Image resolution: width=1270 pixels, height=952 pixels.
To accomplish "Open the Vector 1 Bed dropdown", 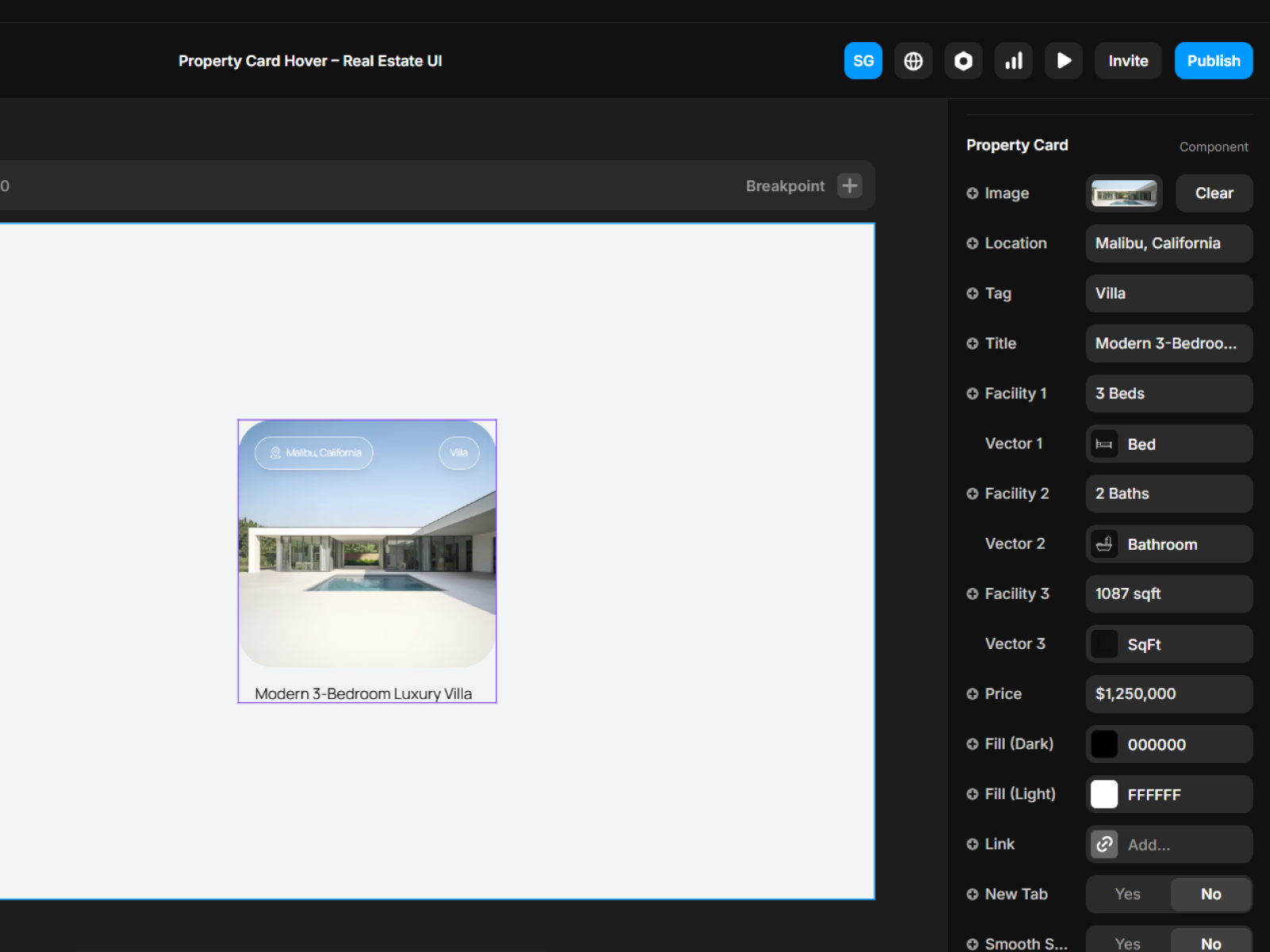I will (1168, 444).
